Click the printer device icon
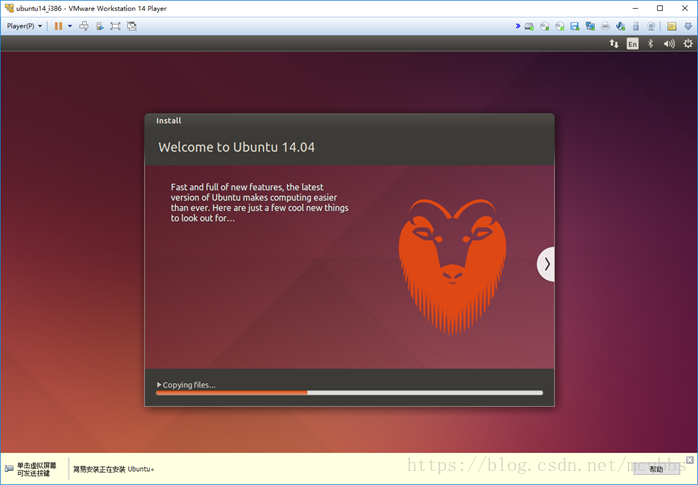698x485 pixels. pyautogui.click(x=605, y=26)
